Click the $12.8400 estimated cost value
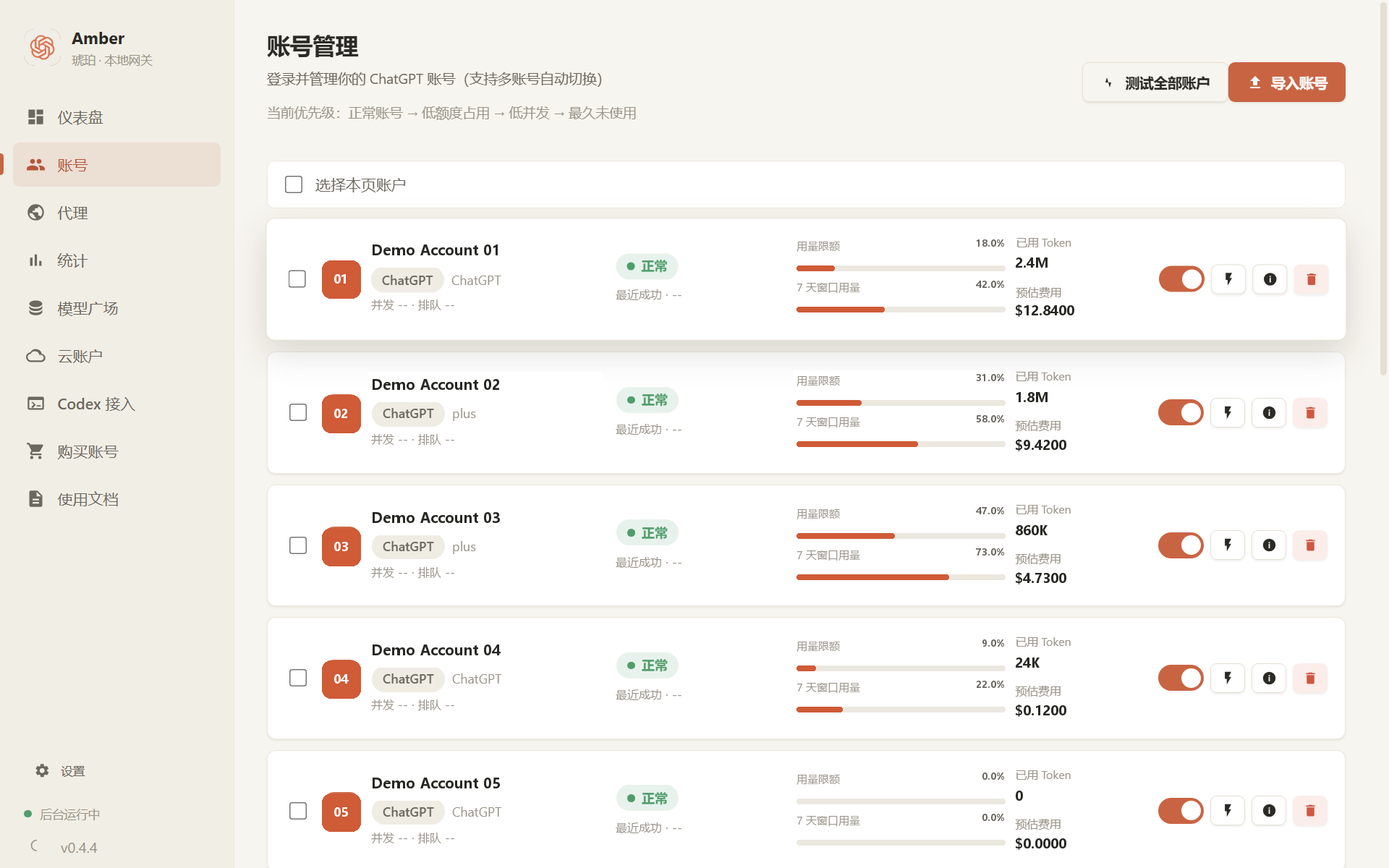1389x868 pixels. coord(1045,310)
